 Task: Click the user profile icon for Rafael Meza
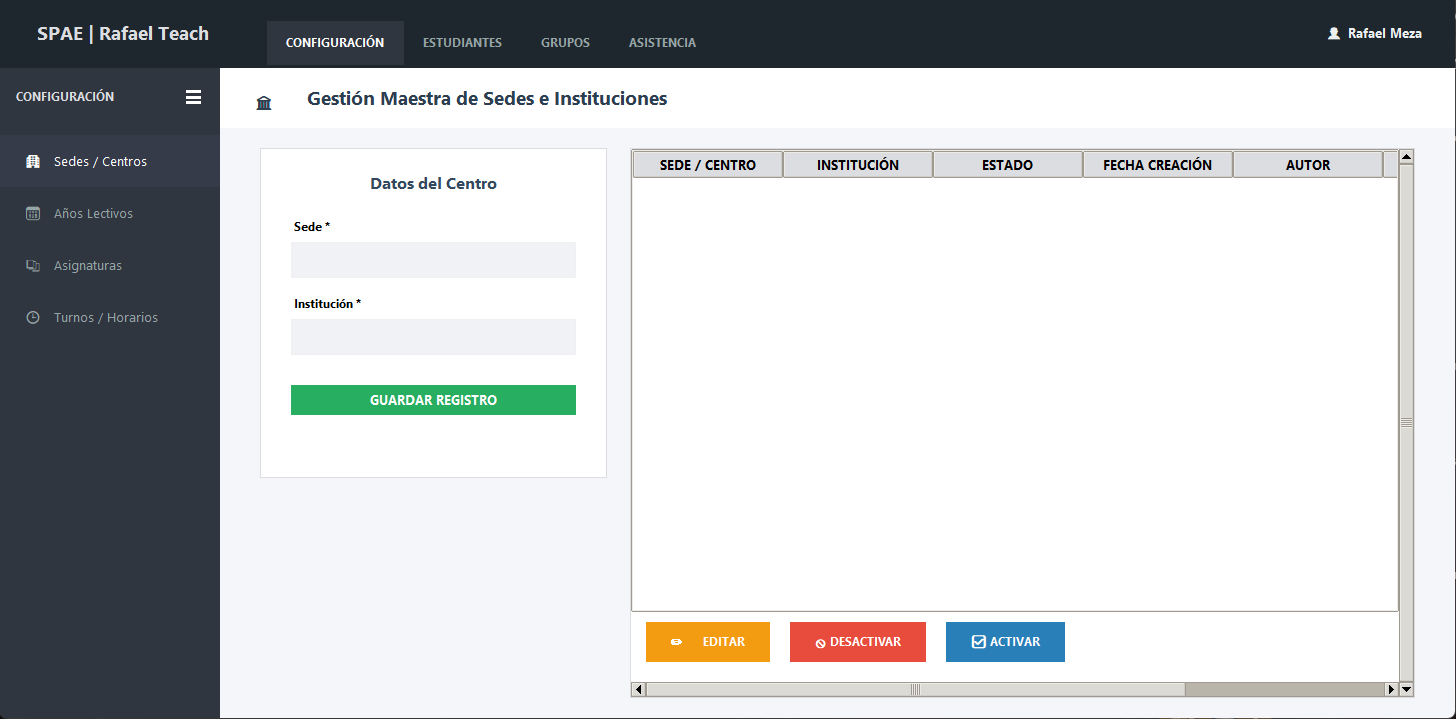pyautogui.click(x=1333, y=33)
